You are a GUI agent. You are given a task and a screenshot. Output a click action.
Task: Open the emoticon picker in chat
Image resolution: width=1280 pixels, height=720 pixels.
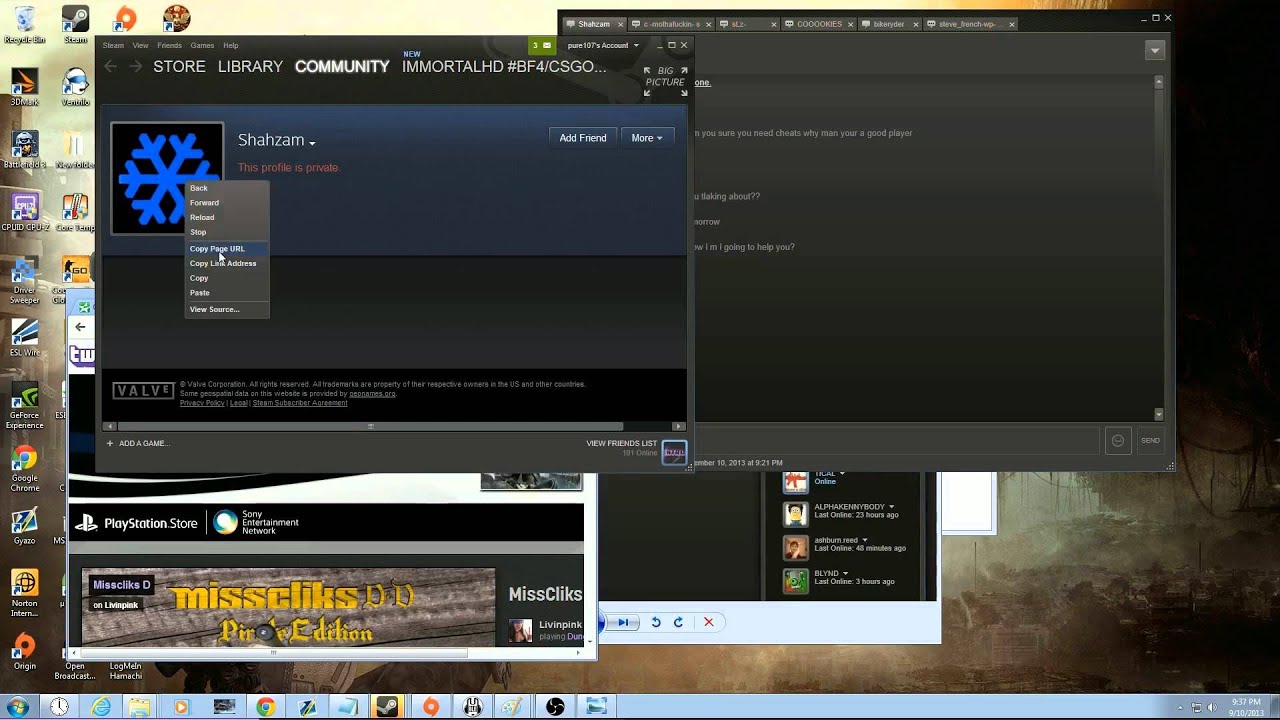[x=1118, y=441]
